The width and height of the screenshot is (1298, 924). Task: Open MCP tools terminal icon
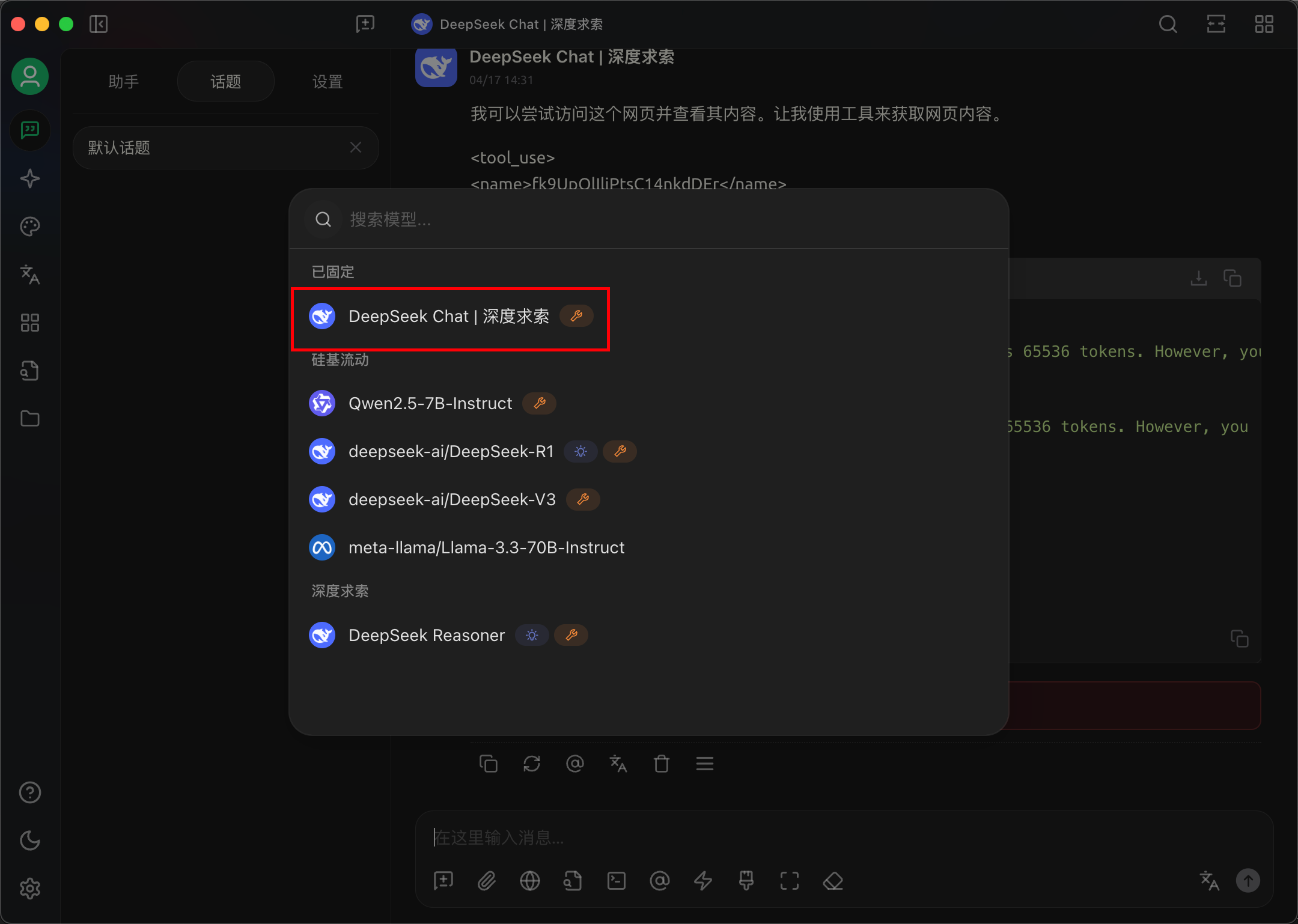tap(617, 881)
